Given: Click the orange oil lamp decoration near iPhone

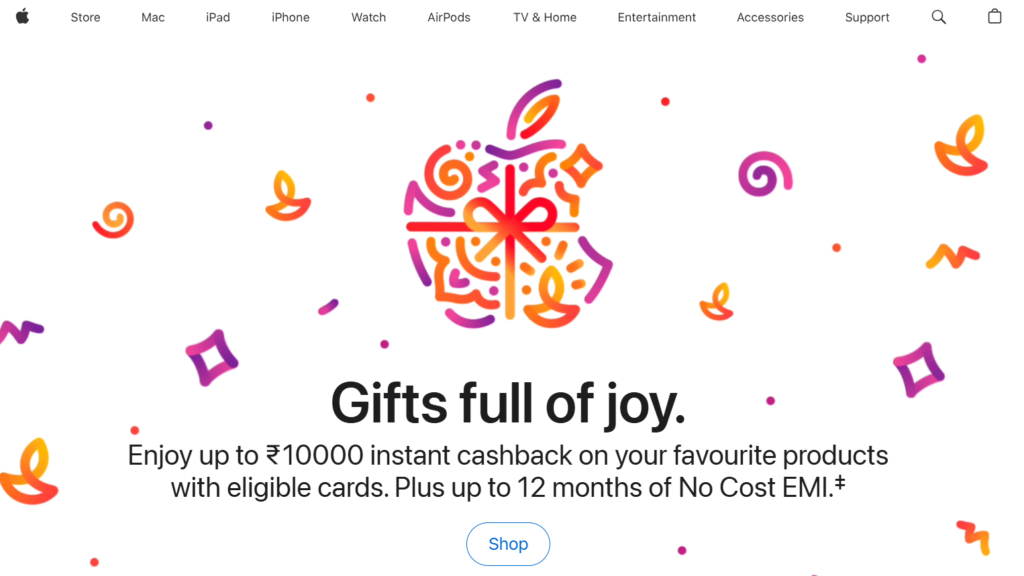Looking at the screenshot, I should coord(287,196).
